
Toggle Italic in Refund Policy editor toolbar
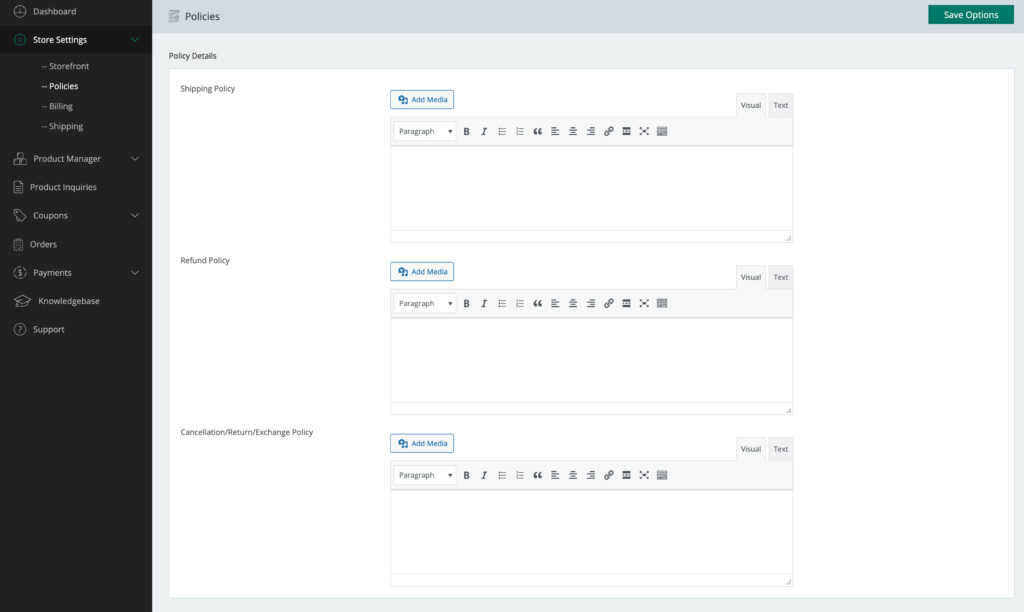pyautogui.click(x=484, y=303)
